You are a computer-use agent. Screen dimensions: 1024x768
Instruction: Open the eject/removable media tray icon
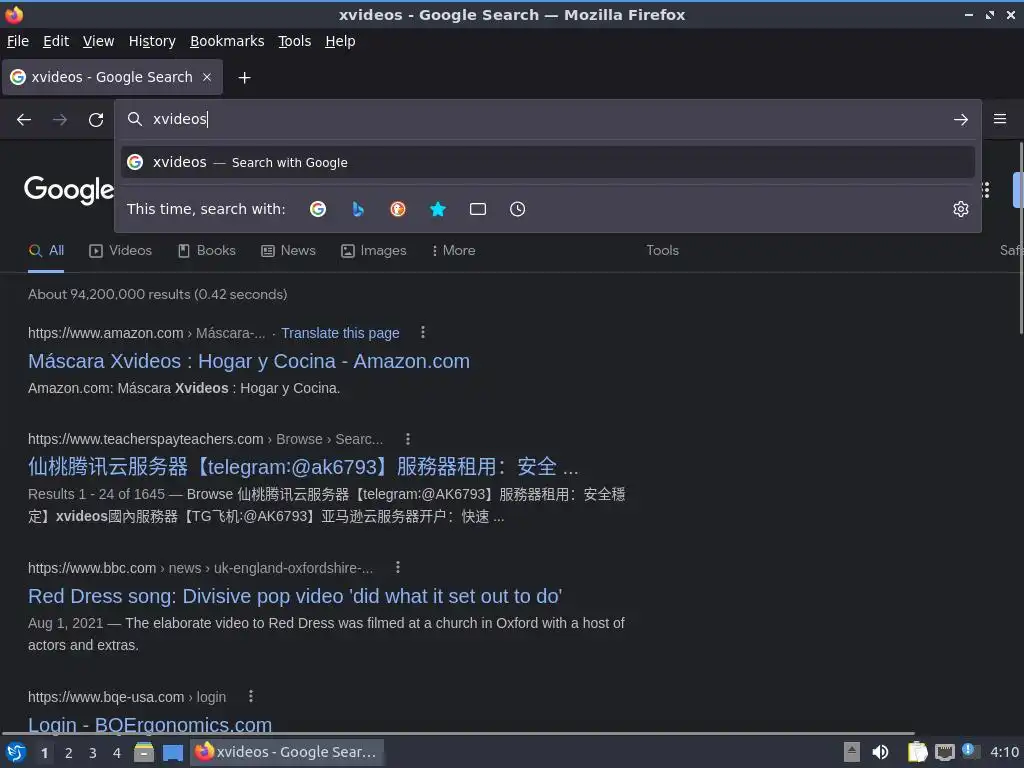851,752
